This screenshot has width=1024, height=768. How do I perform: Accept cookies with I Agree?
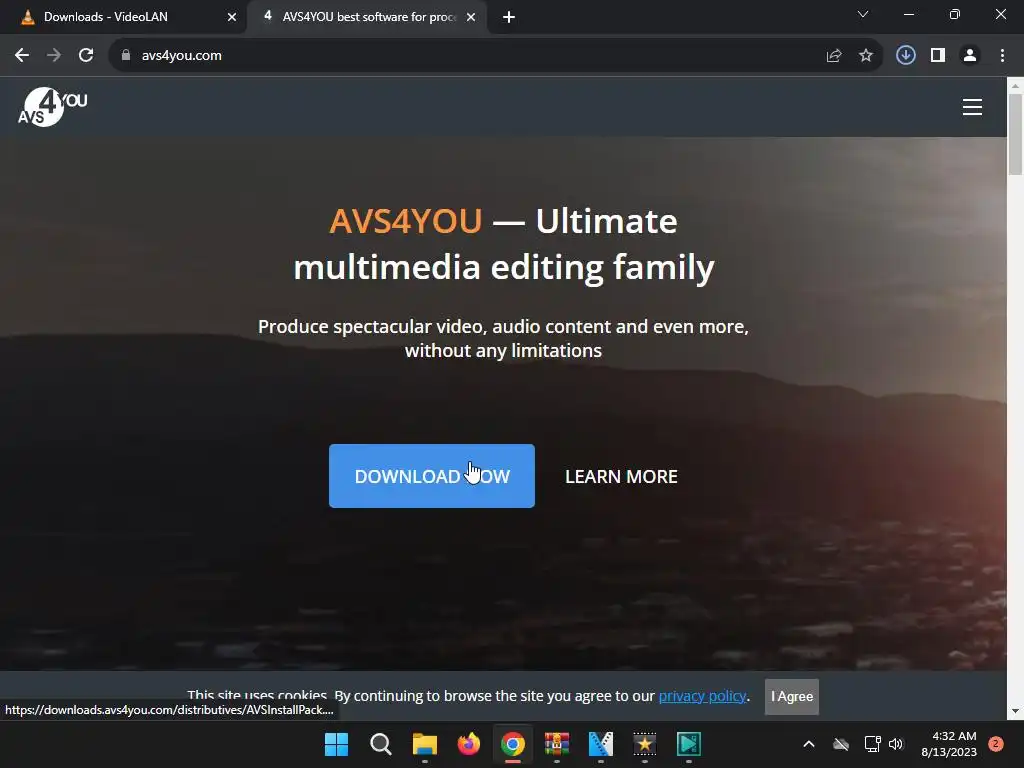(792, 696)
